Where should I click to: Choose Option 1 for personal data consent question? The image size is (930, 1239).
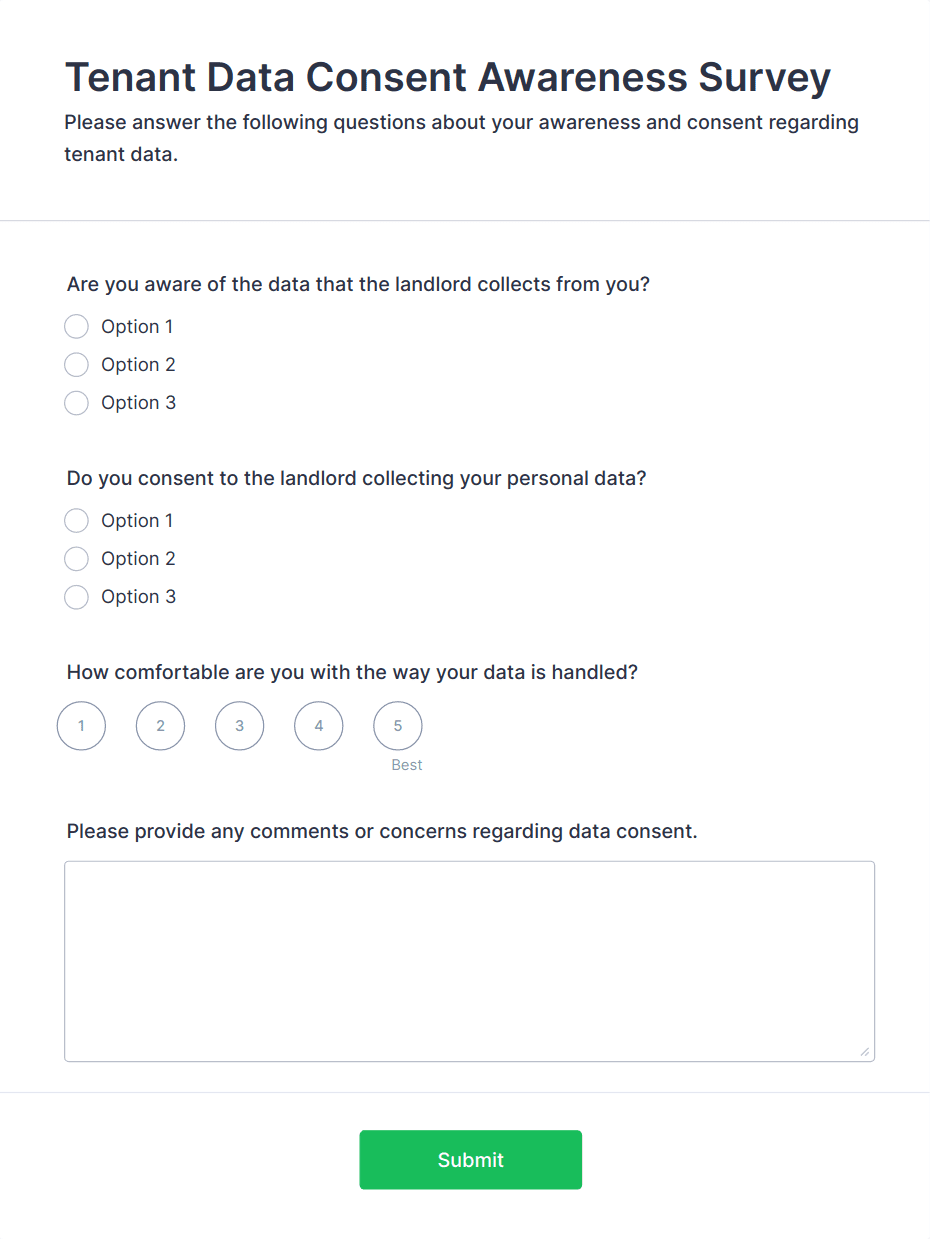point(76,521)
